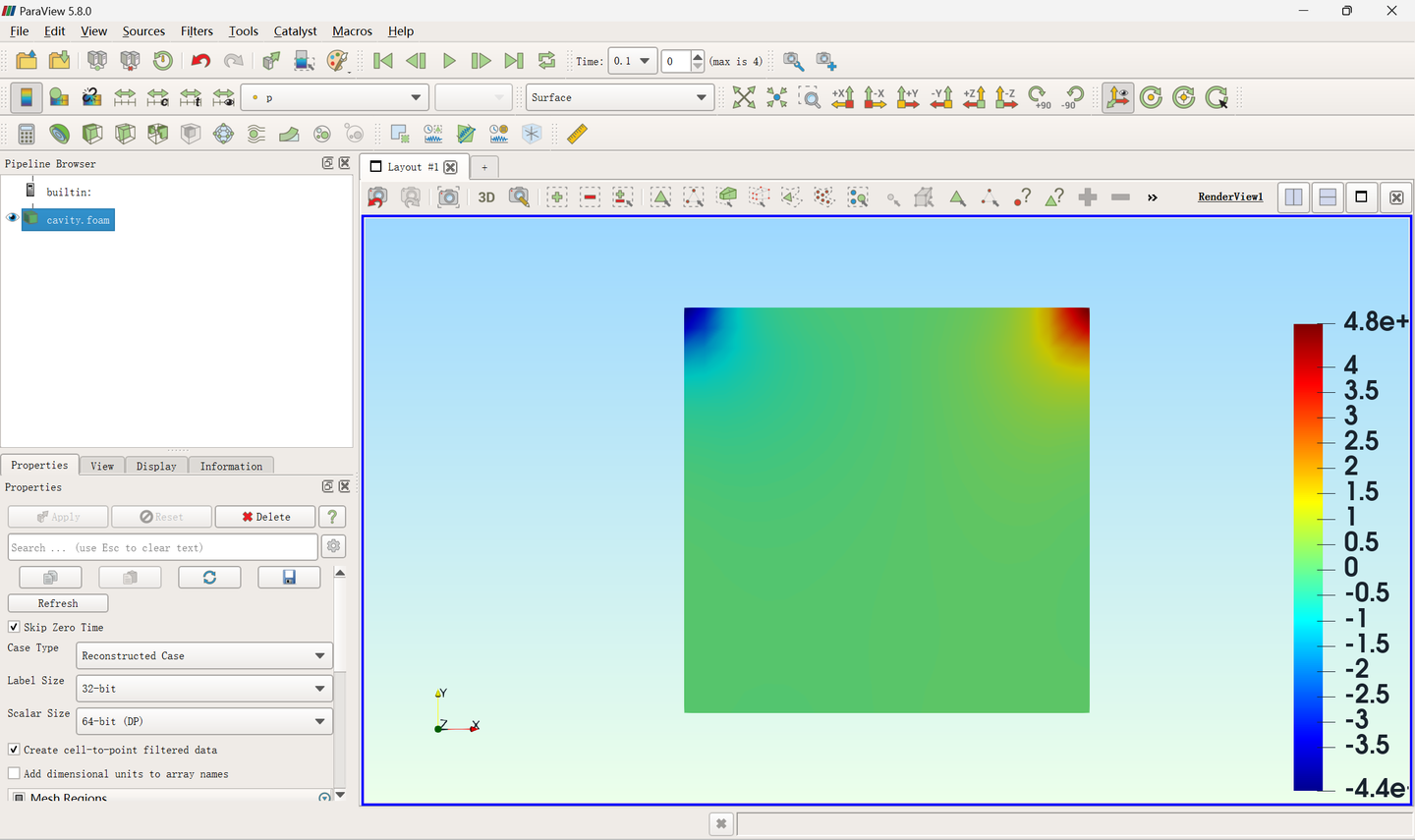Click the Play animation button
The width and height of the screenshot is (1415, 840).
pyautogui.click(x=449, y=61)
